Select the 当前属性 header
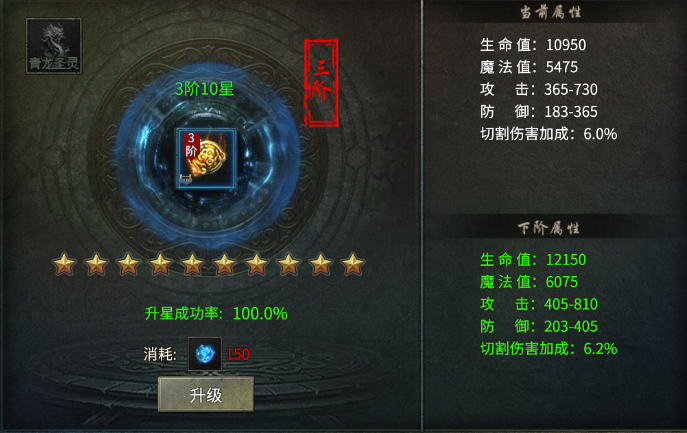Viewport: 687px width, 433px height. click(551, 12)
